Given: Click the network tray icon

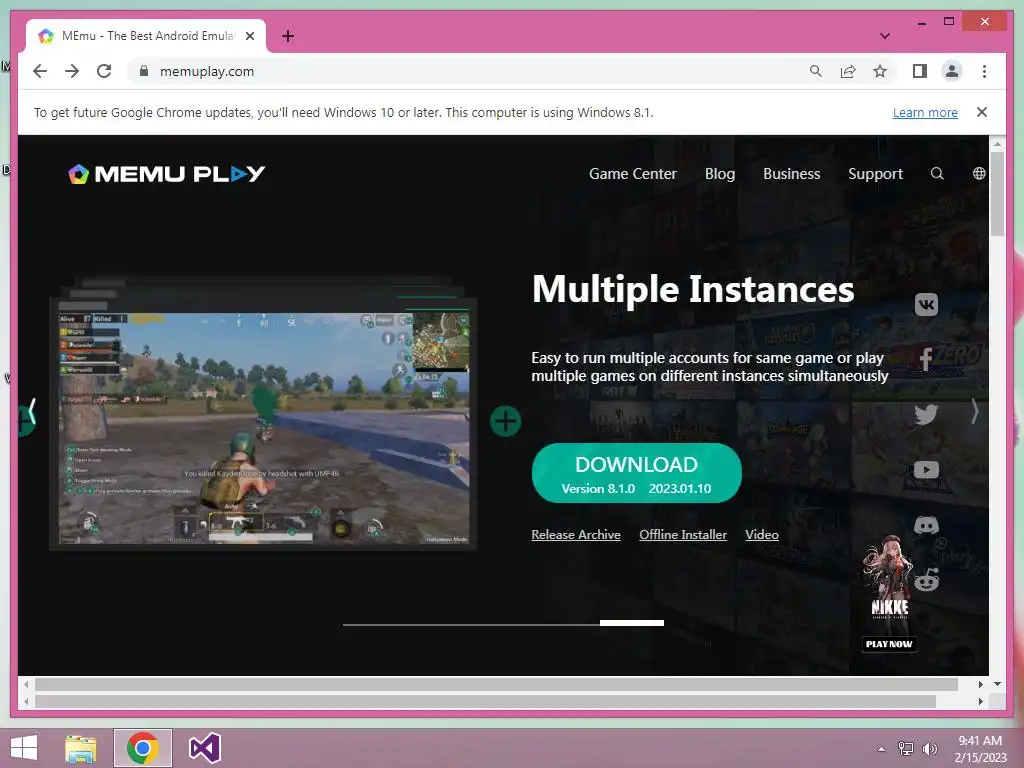Looking at the screenshot, I should coord(906,749).
